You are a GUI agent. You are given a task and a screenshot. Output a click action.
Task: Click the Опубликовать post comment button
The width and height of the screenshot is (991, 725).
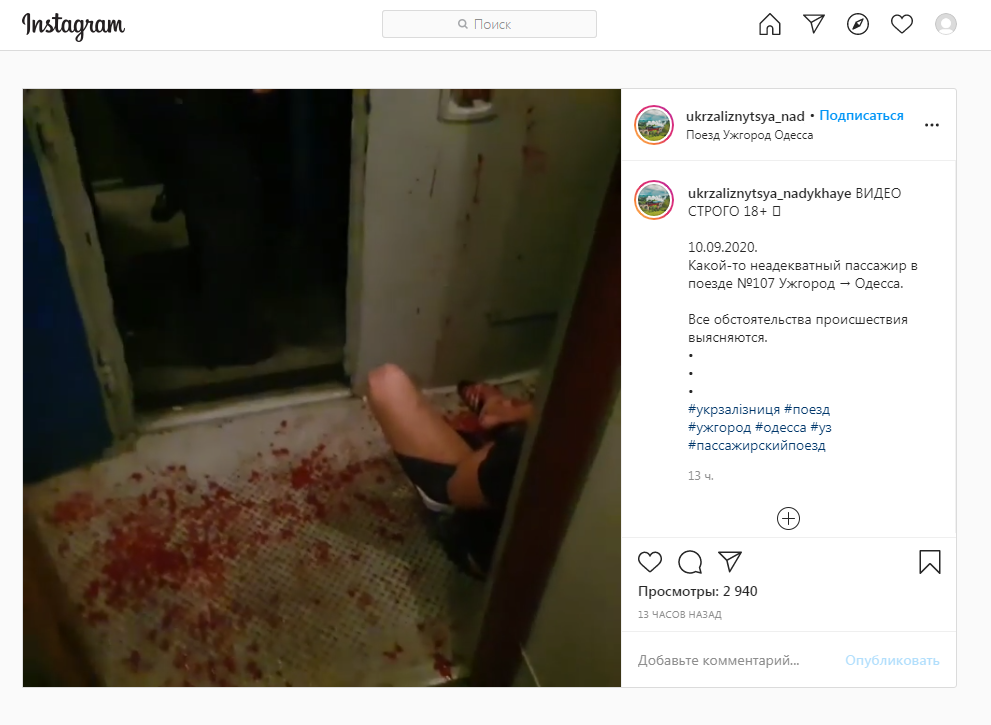click(x=892, y=661)
